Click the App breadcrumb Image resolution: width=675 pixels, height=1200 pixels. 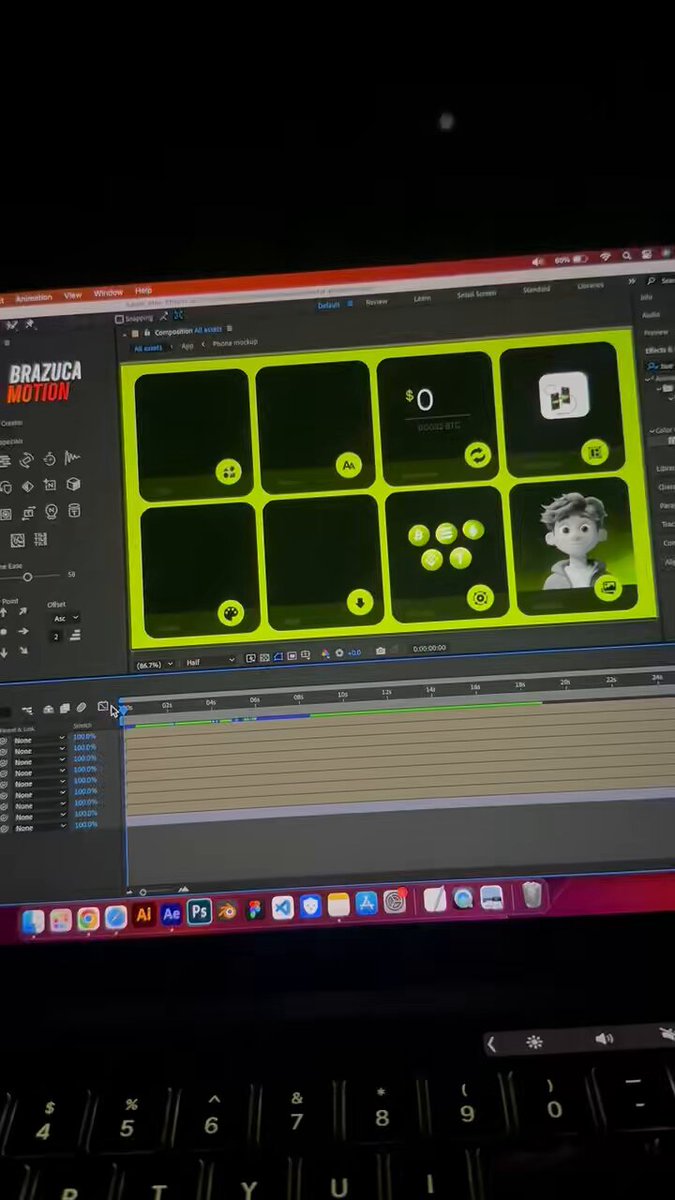[x=187, y=346]
